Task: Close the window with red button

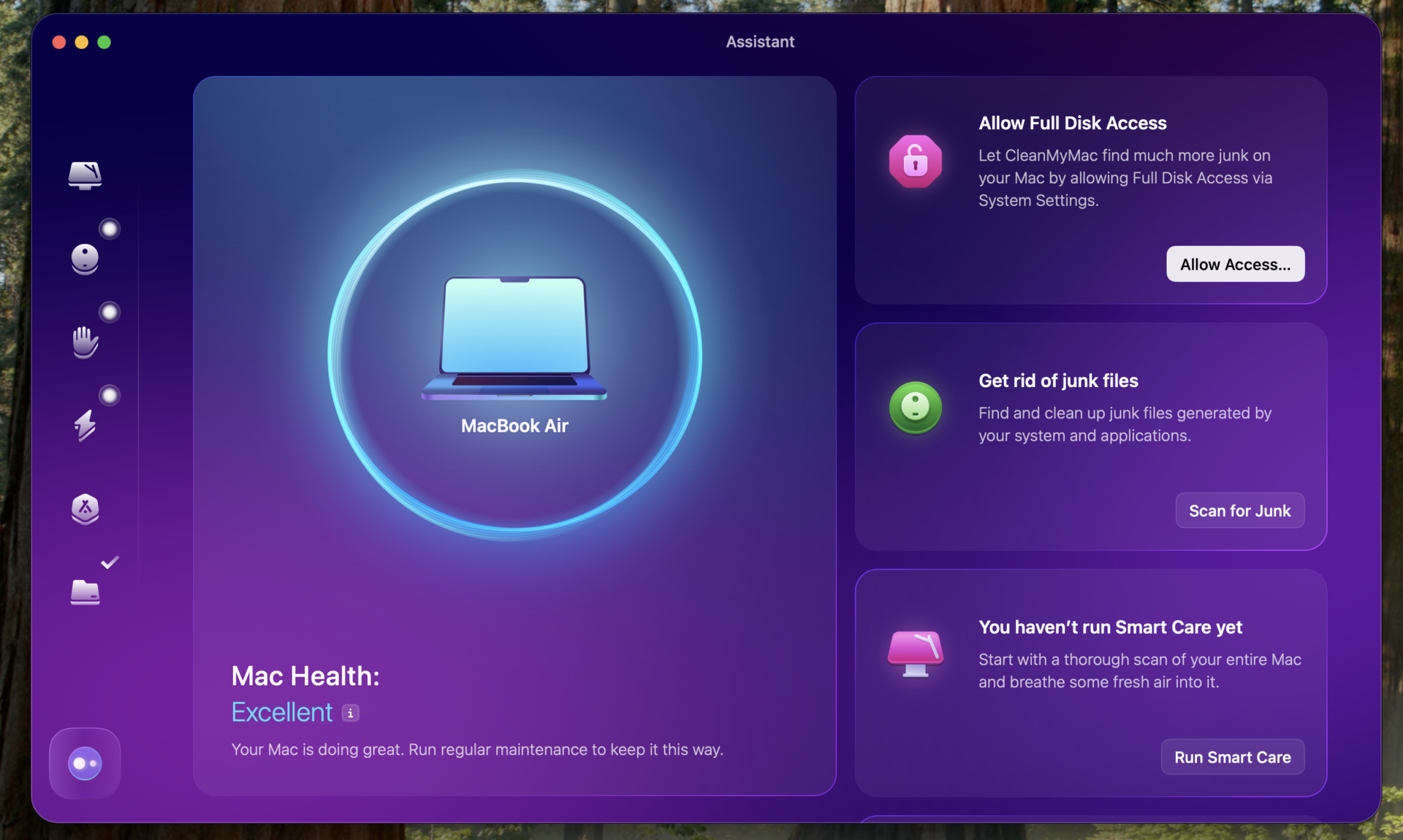Action: [x=59, y=42]
